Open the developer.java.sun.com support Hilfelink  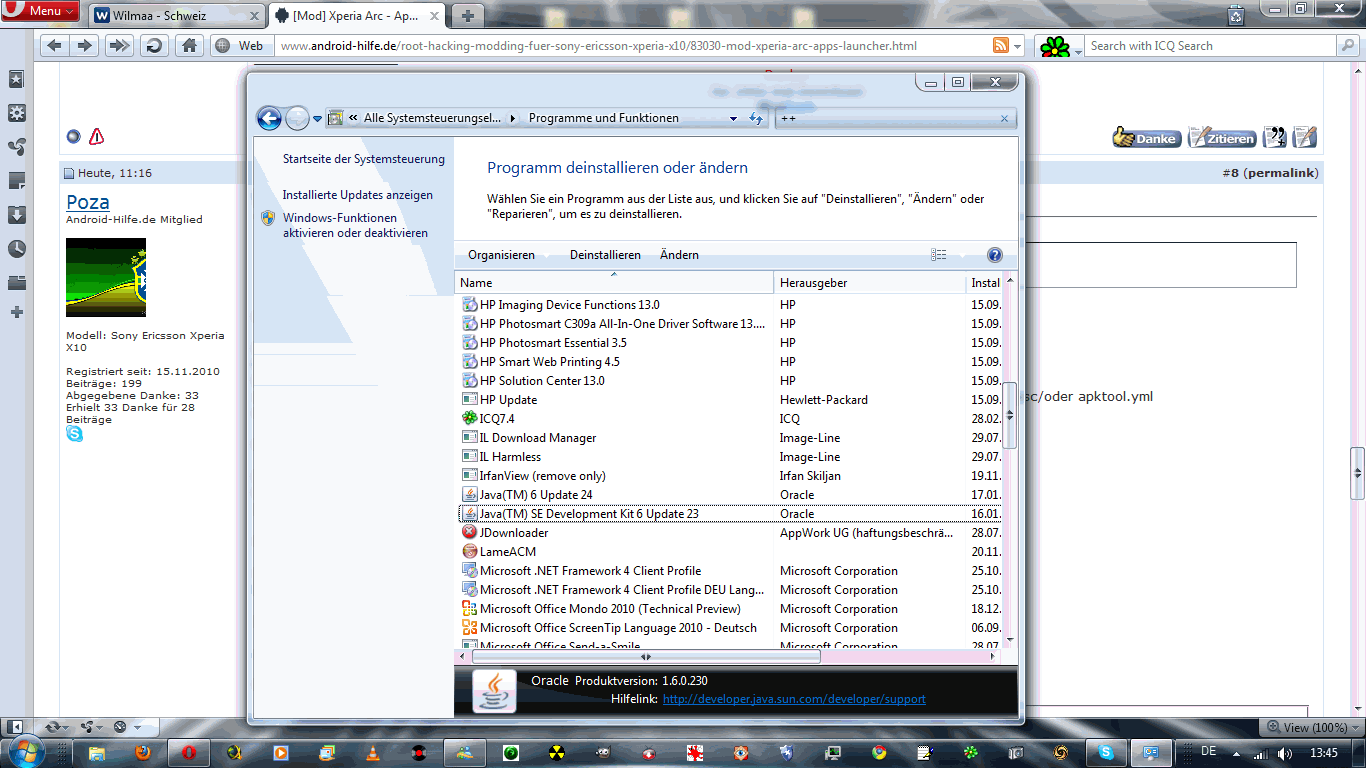tap(794, 699)
